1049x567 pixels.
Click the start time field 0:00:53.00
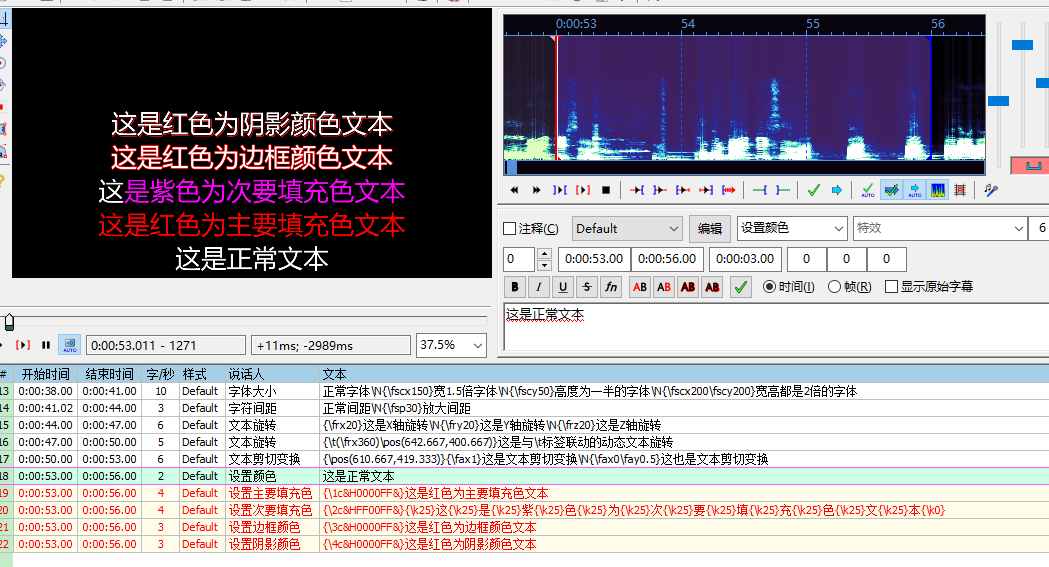[593, 259]
